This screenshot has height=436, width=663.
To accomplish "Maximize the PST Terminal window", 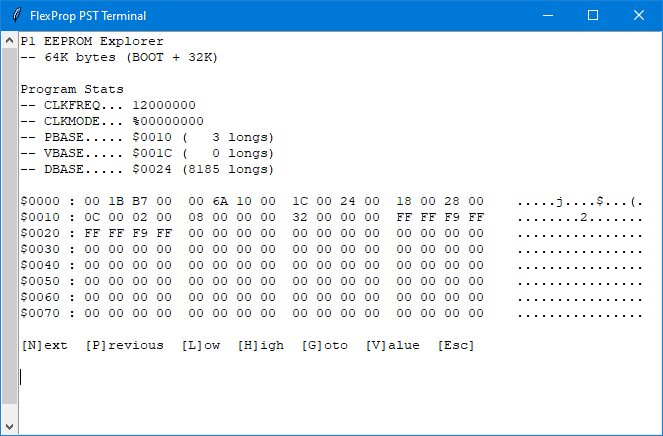I will coord(593,15).
